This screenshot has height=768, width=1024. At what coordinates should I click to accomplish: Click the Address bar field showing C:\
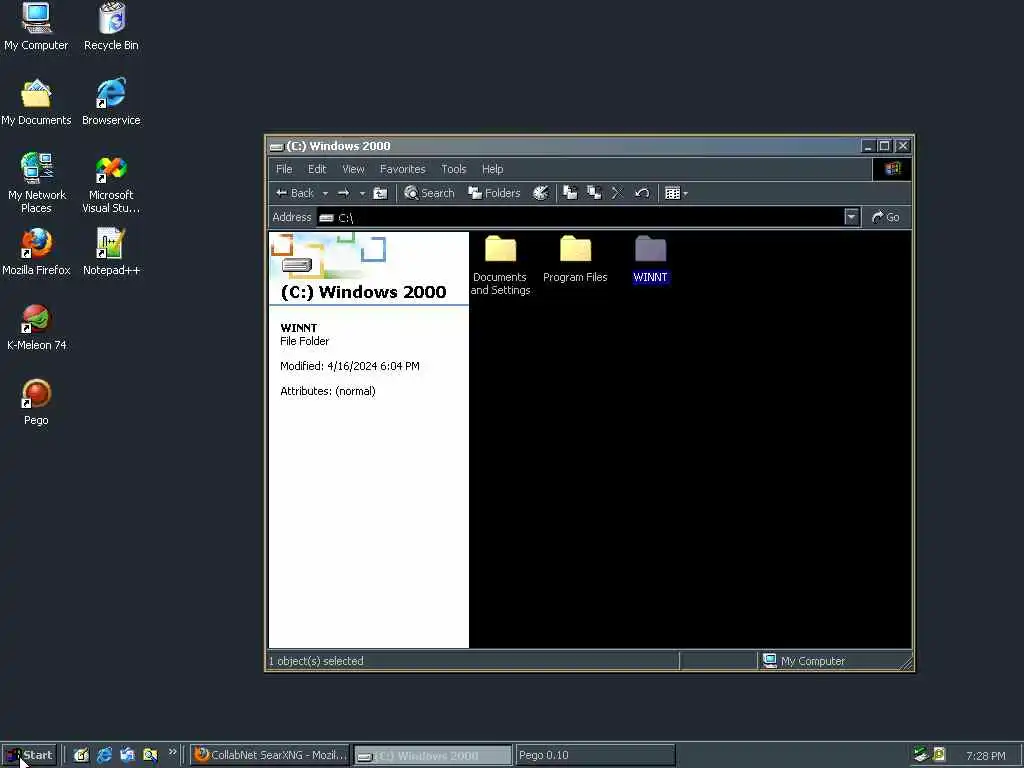click(580, 217)
